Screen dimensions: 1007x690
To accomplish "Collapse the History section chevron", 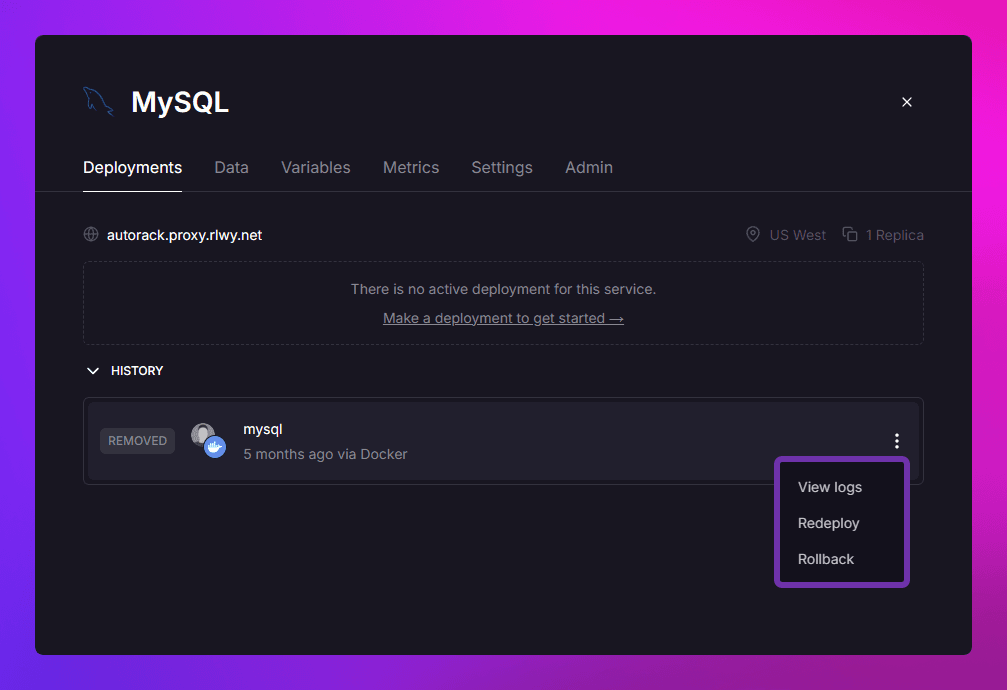I will [93, 371].
